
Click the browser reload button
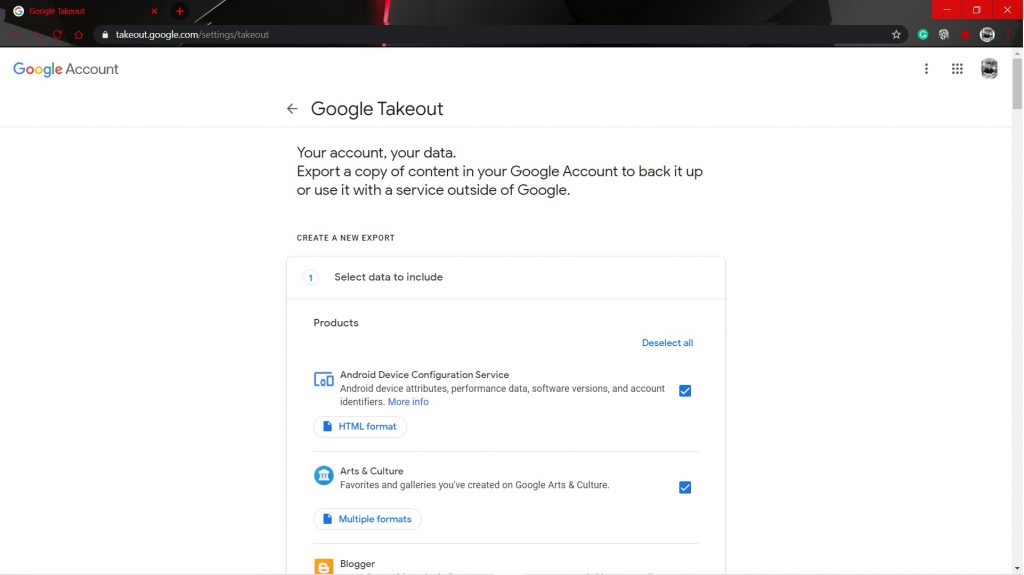pos(57,35)
